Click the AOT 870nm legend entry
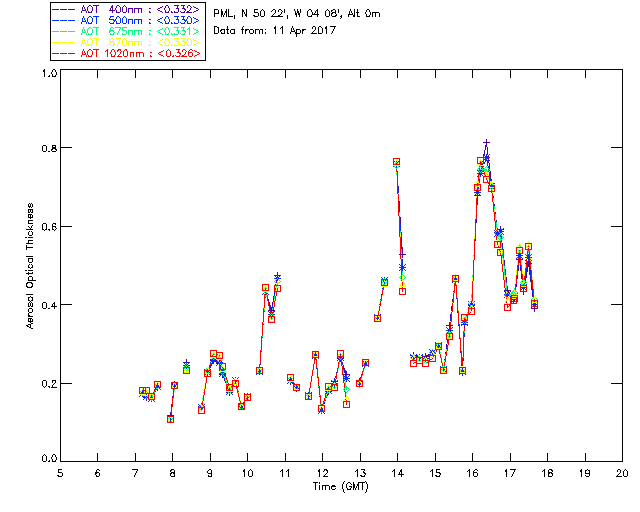This screenshot has width=640, height=512. click(127, 42)
